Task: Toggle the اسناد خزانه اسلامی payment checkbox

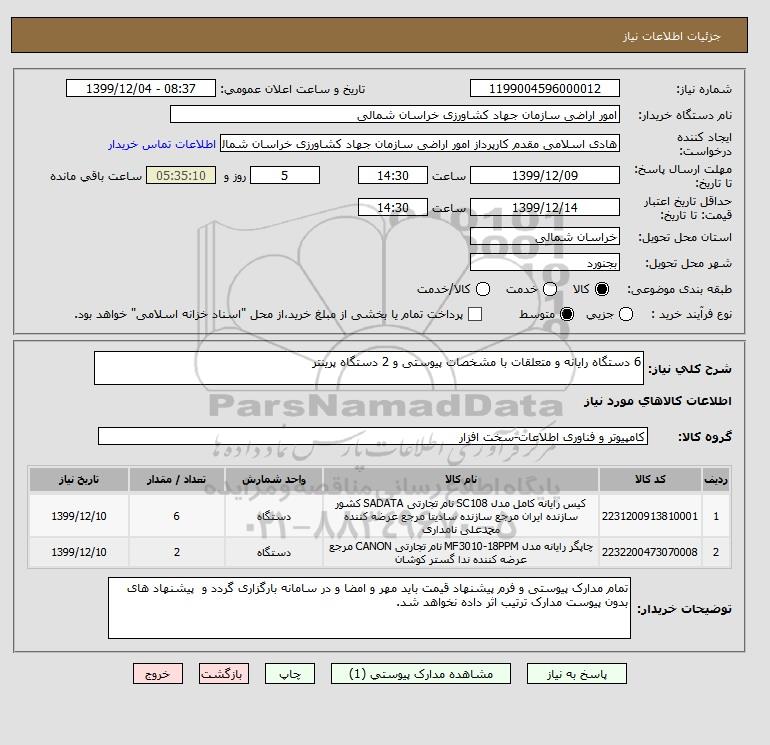Action: [x=475, y=314]
